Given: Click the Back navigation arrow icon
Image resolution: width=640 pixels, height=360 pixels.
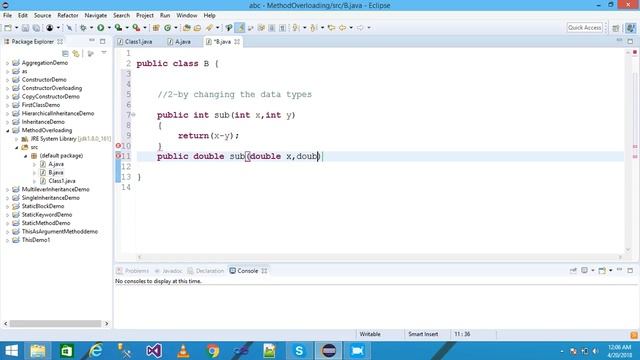Looking at the screenshot, I should tap(342, 28).
